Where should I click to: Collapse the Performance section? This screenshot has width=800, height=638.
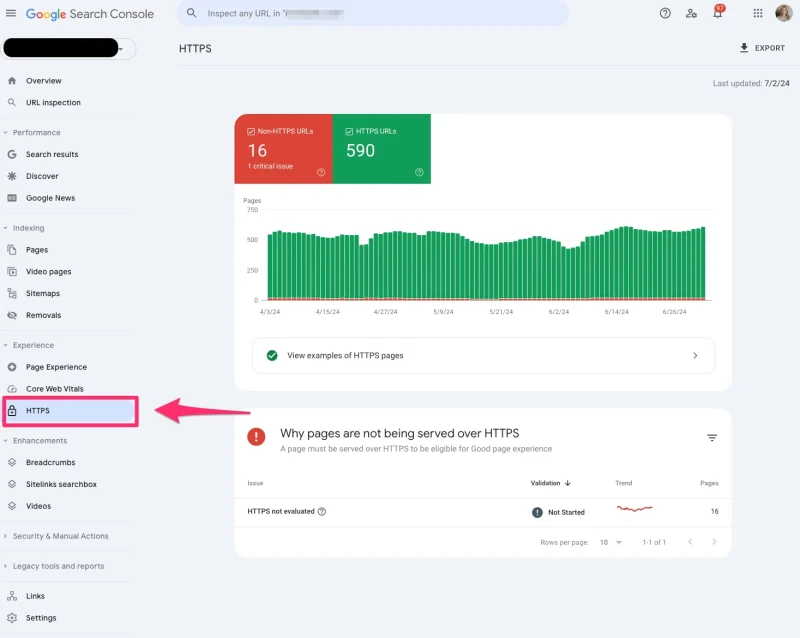6,133
